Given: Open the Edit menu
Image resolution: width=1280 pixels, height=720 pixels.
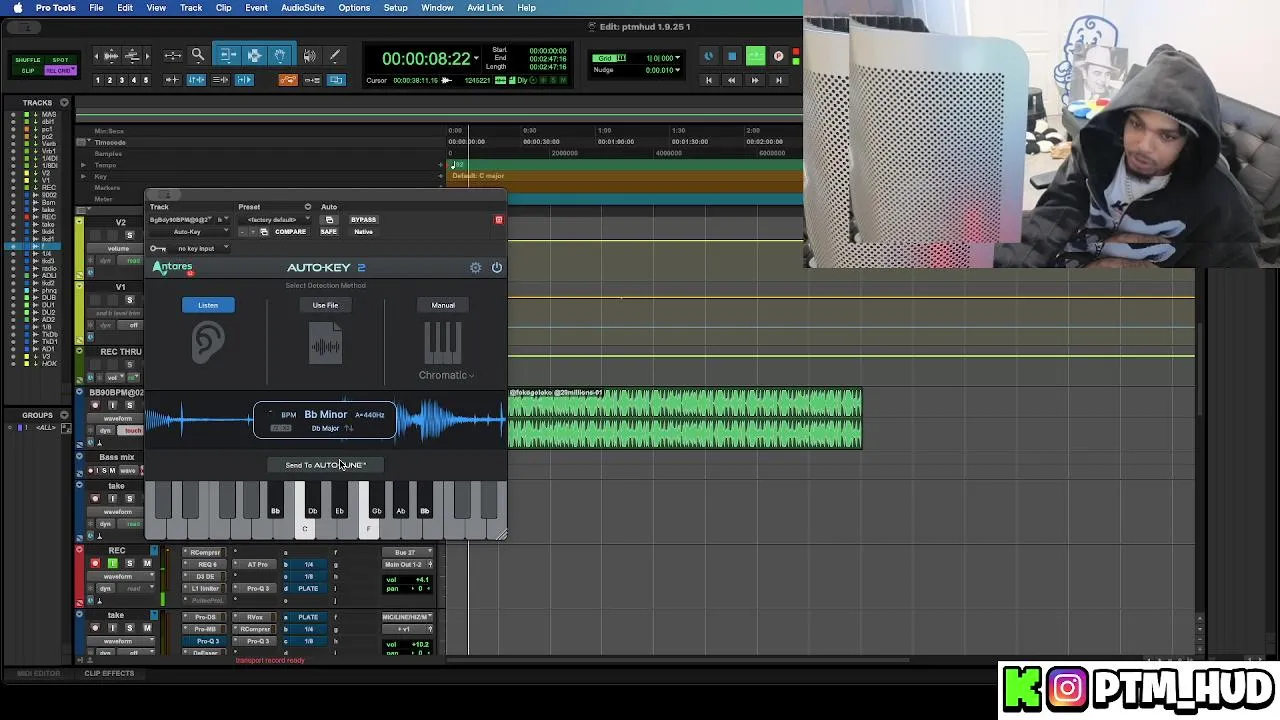Looking at the screenshot, I should pos(125,8).
